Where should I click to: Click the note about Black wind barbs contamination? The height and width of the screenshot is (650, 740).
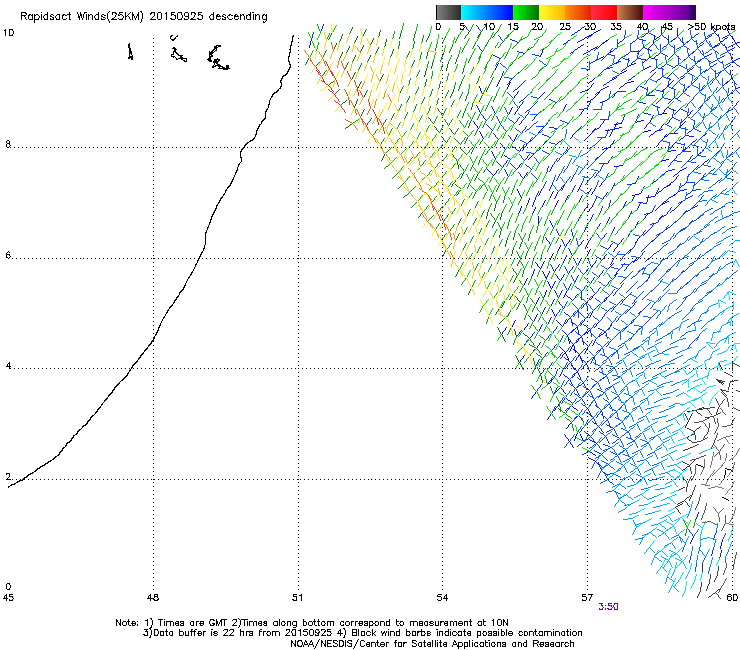click(x=460, y=633)
